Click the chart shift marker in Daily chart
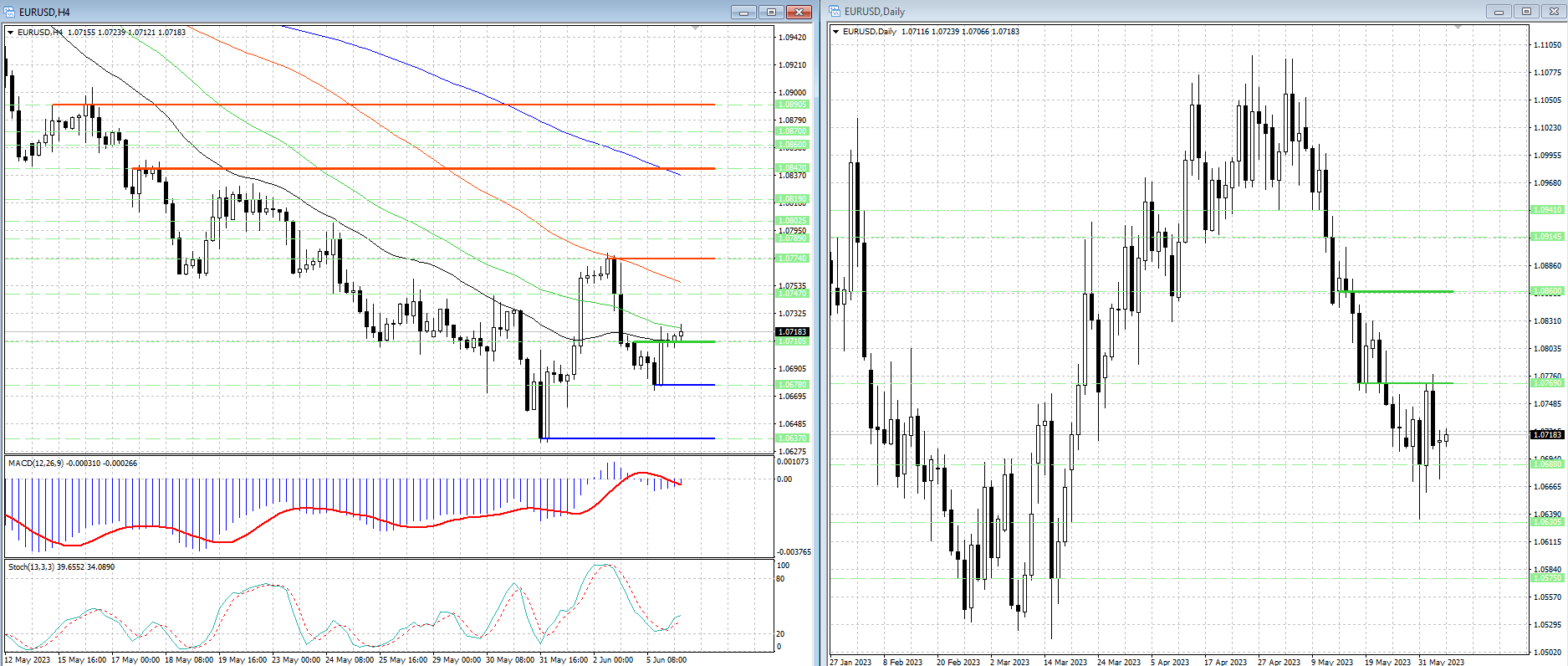1568x666 pixels. [x=1458, y=28]
